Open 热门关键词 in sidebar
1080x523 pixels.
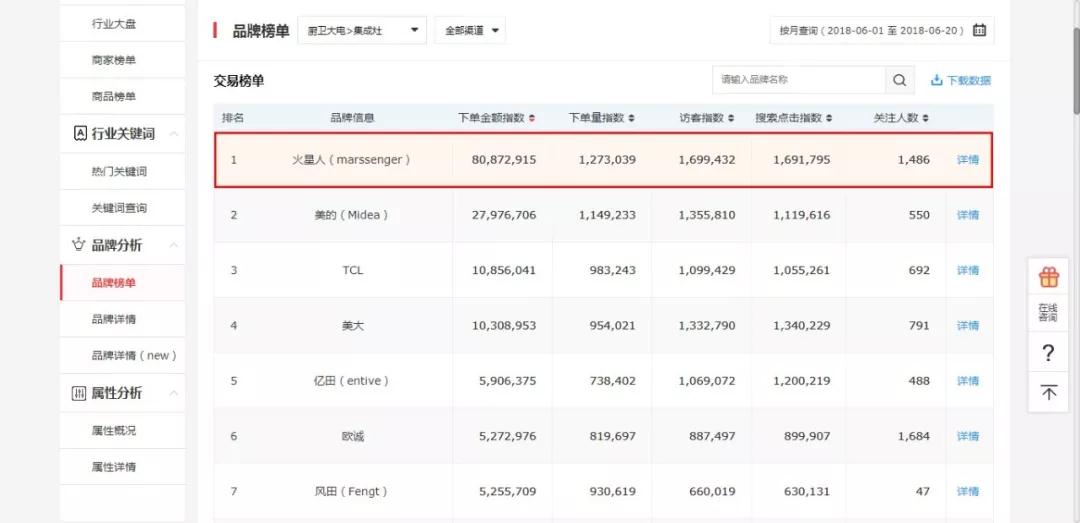119,171
